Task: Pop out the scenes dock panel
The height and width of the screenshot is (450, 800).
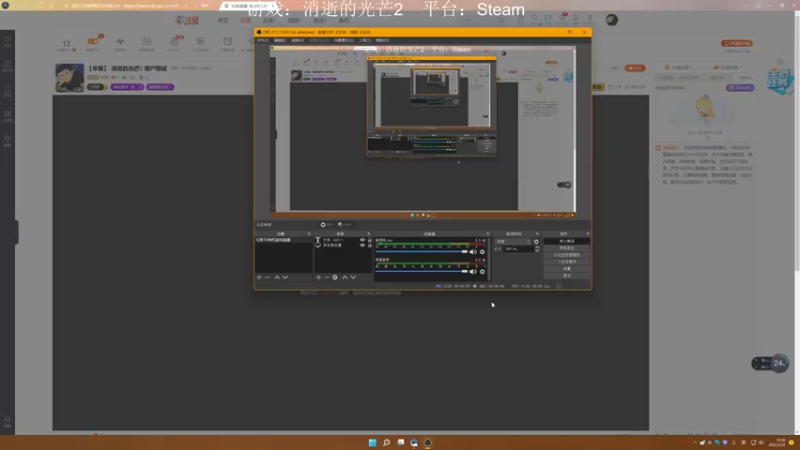Action: (309, 234)
